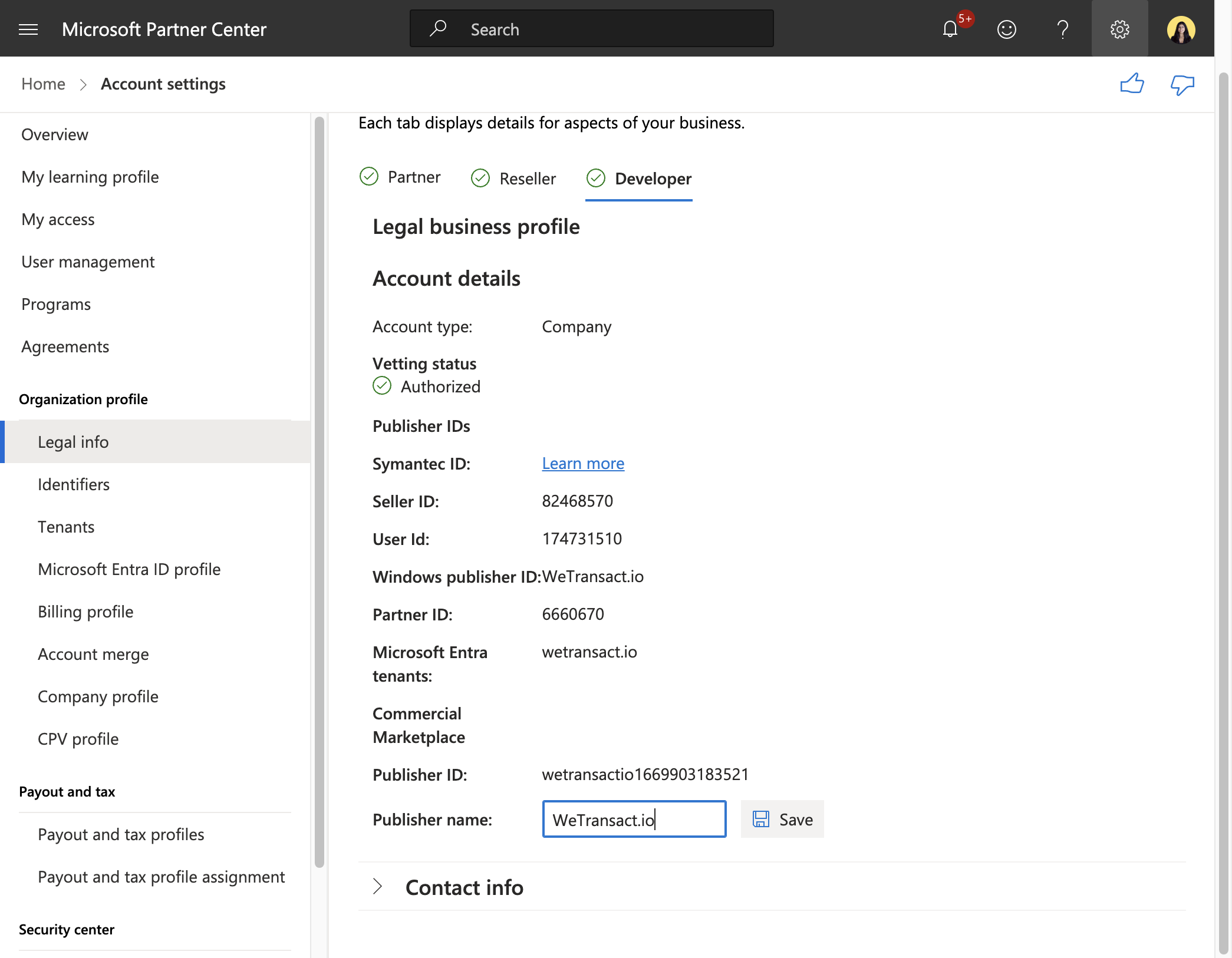Open Company profile page
This screenshot has width=1232, height=958.
click(98, 696)
